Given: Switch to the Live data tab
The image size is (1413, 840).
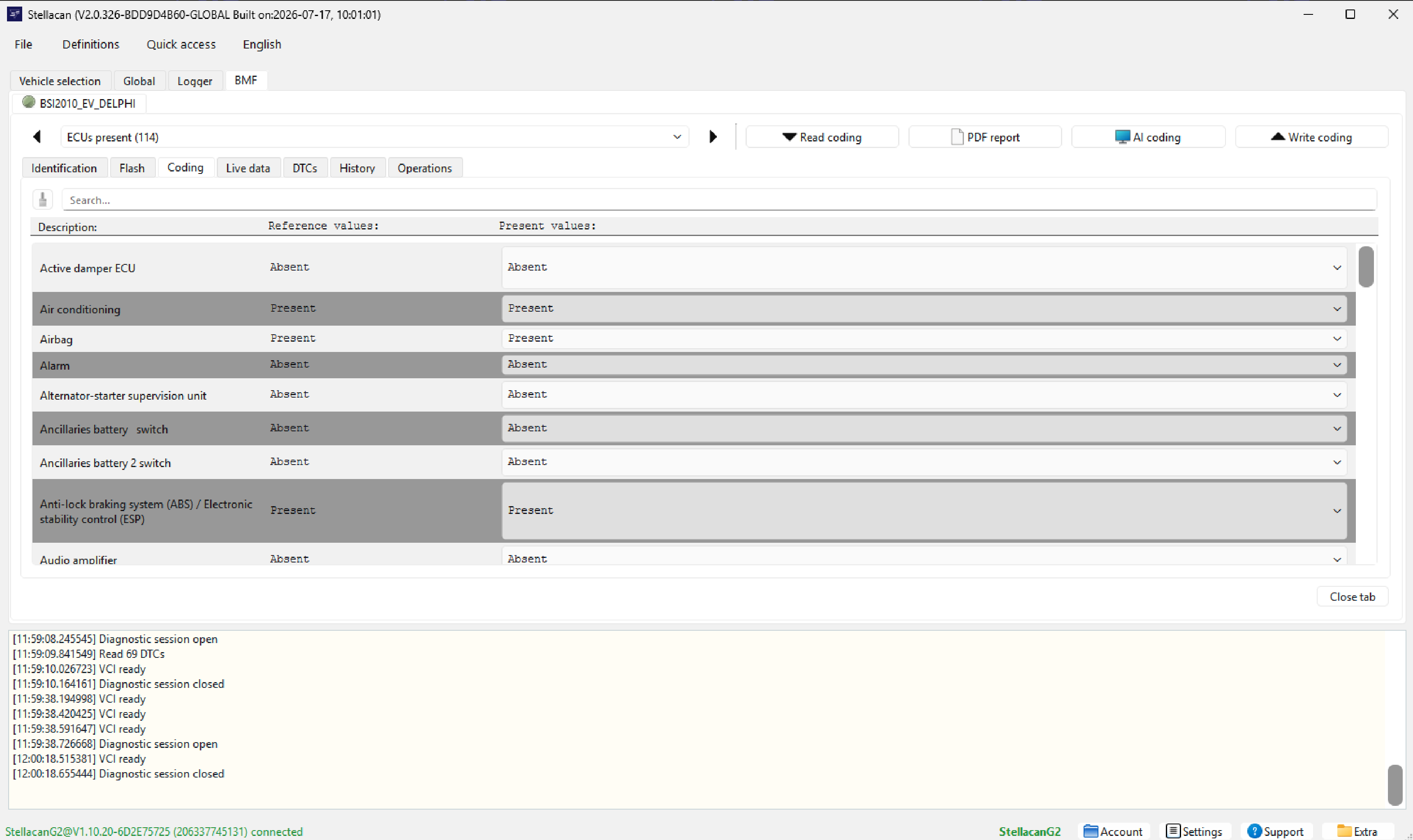Looking at the screenshot, I should click(248, 168).
